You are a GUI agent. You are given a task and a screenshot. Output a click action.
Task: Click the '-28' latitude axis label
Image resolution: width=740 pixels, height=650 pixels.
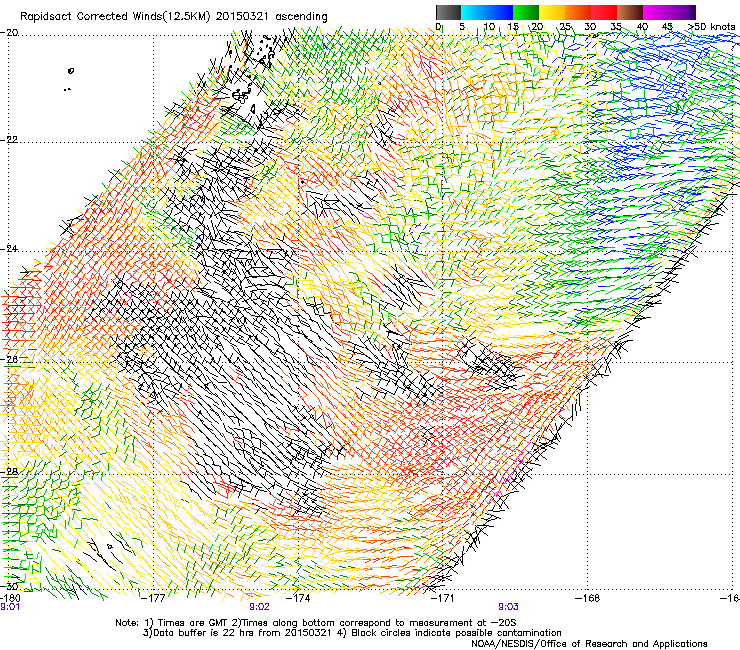pyautogui.click(x=9, y=472)
